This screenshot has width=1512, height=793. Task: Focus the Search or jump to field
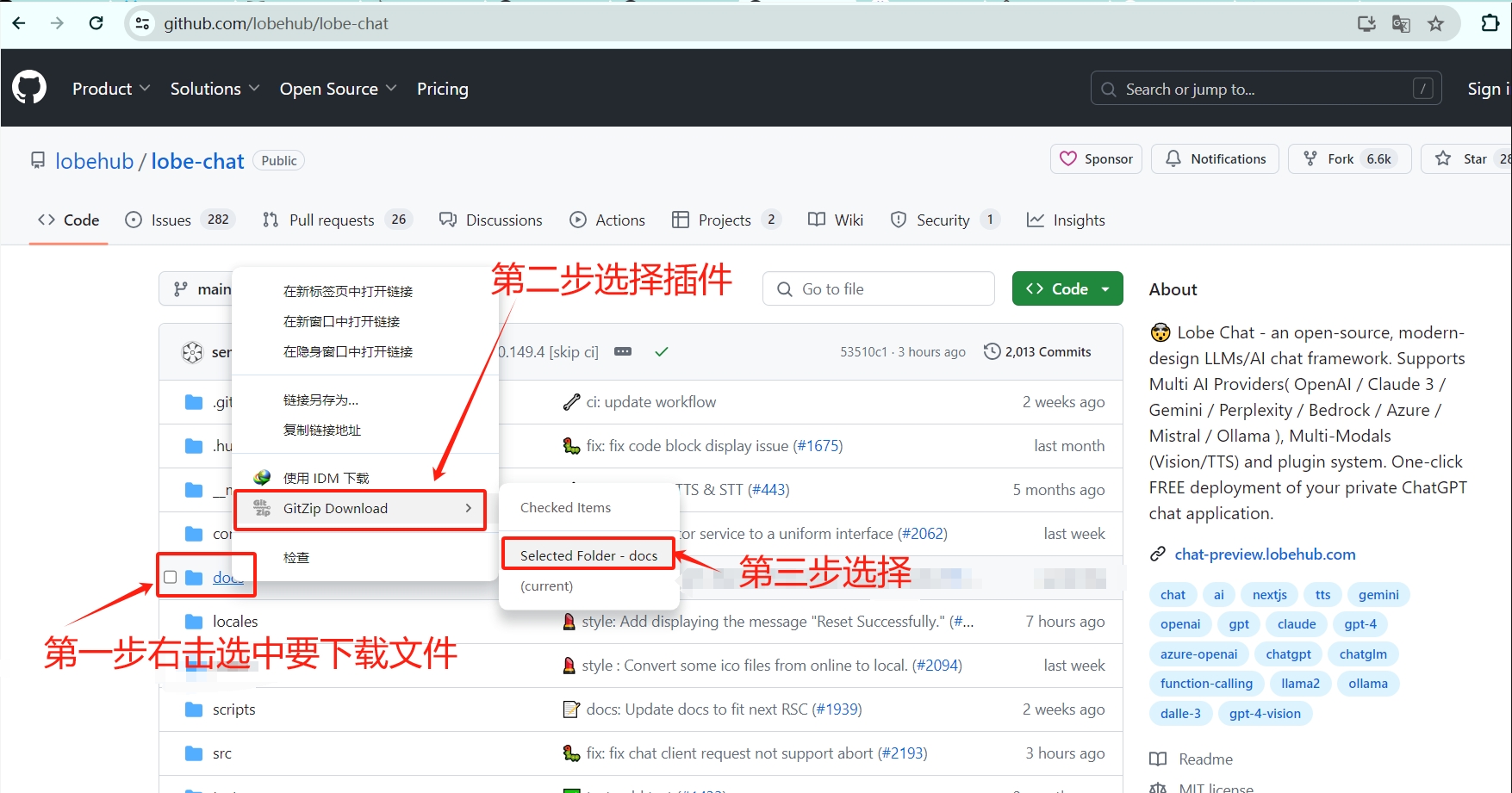click(x=1266, y=89)
